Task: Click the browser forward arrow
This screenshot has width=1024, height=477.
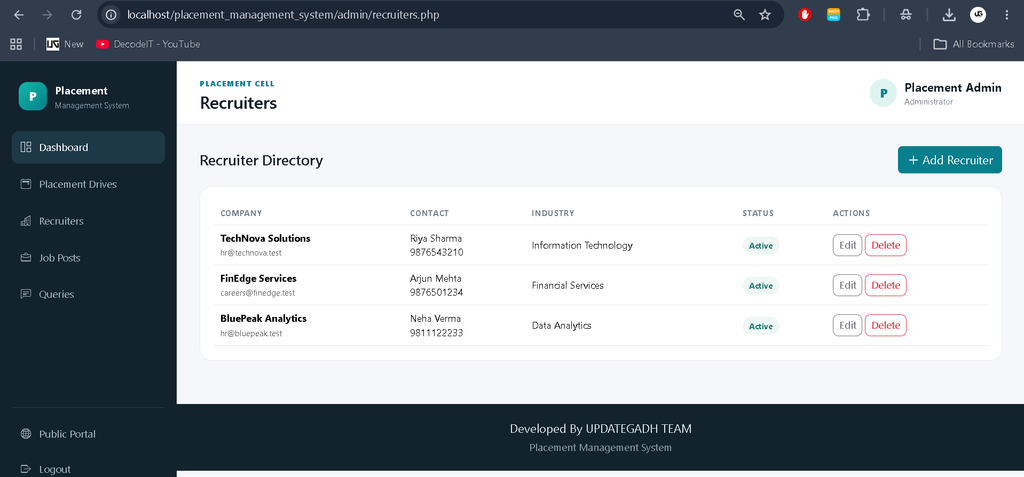Action: point(47,14)
